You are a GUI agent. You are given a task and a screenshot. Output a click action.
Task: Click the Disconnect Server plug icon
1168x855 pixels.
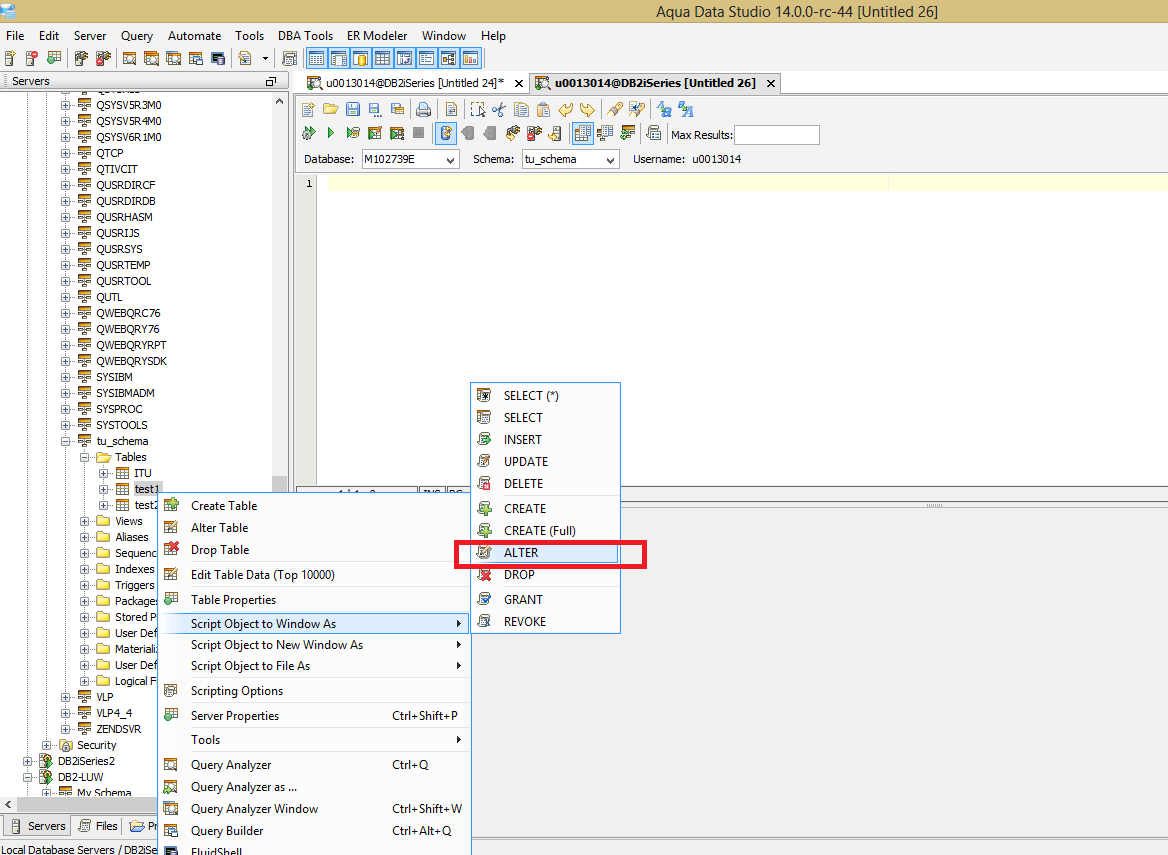click(103, 58)
